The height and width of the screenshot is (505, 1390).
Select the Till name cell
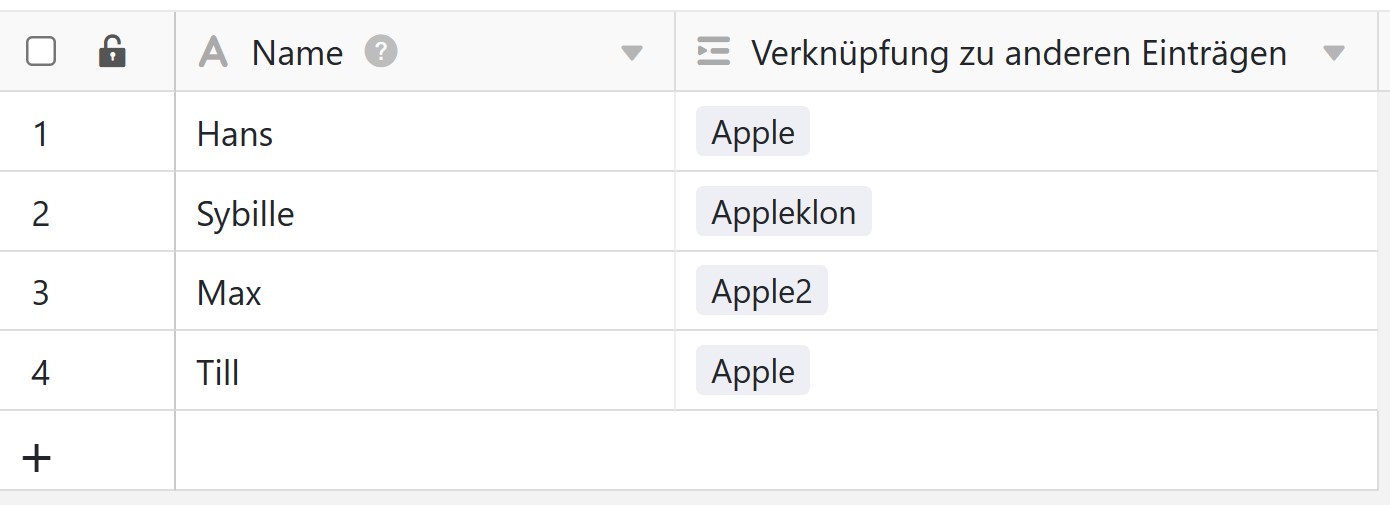tap(425, 371)
